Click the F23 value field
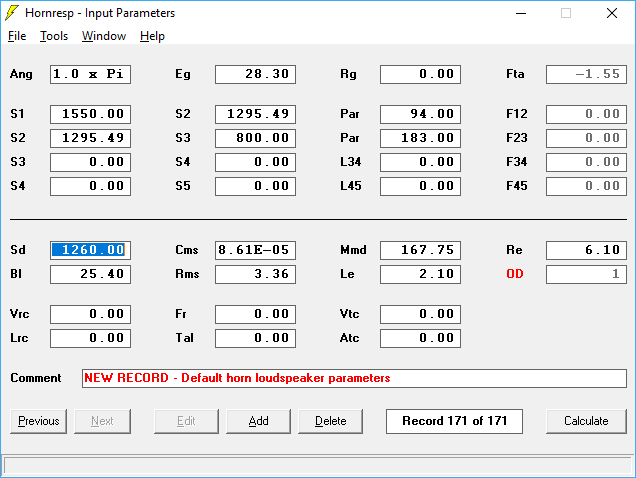The height and width of the screenshot is (478, 636). click(586, 138)
